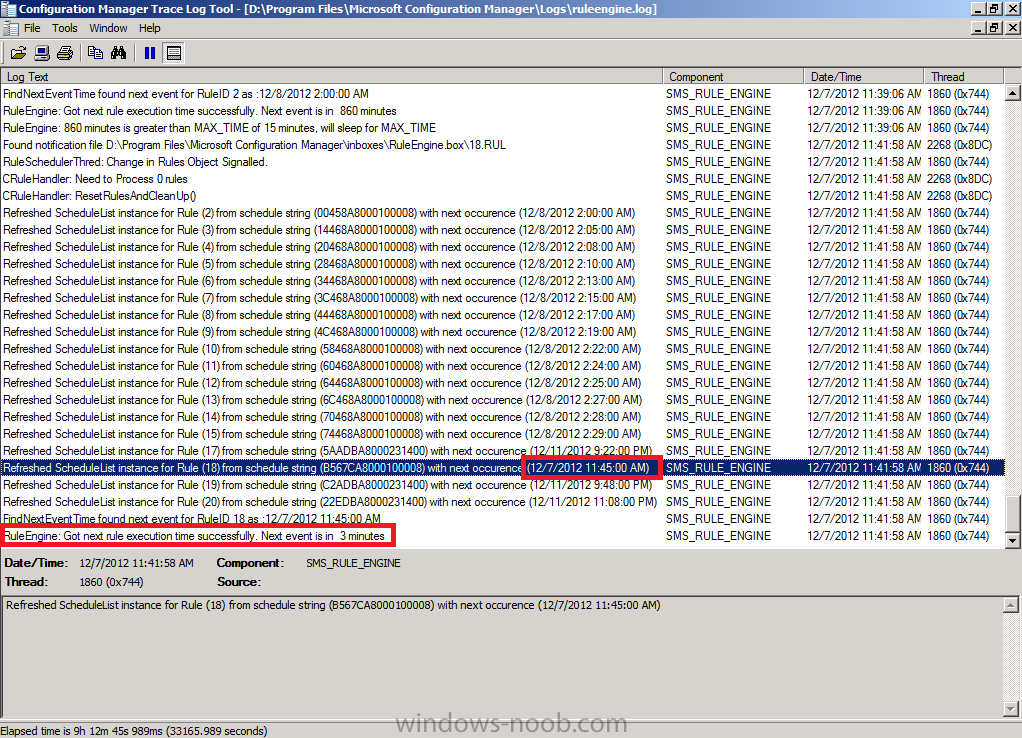Open the Window menu
This screenshot has width=1022, height=738.
coord(108,28)
